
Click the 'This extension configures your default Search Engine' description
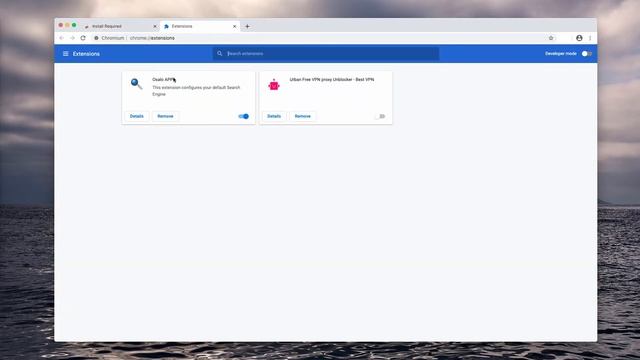(196, 91)
